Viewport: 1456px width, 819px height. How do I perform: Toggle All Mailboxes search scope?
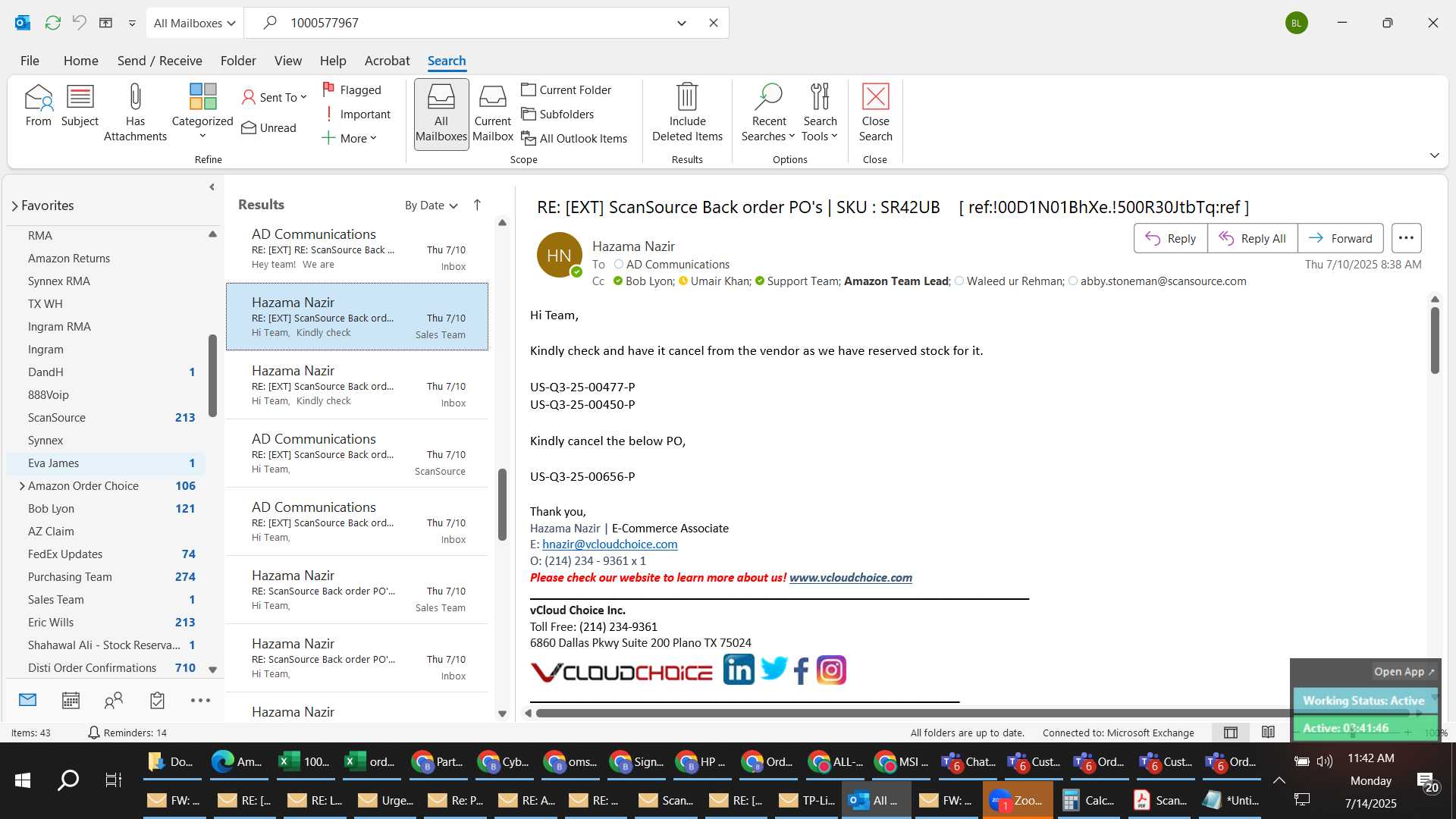[x=441, y=114]
